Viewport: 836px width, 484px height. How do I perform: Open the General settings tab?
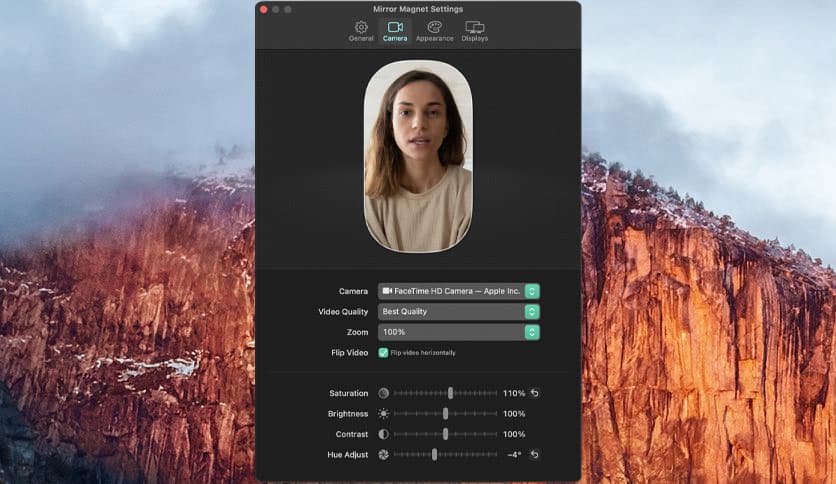(361, 31)
